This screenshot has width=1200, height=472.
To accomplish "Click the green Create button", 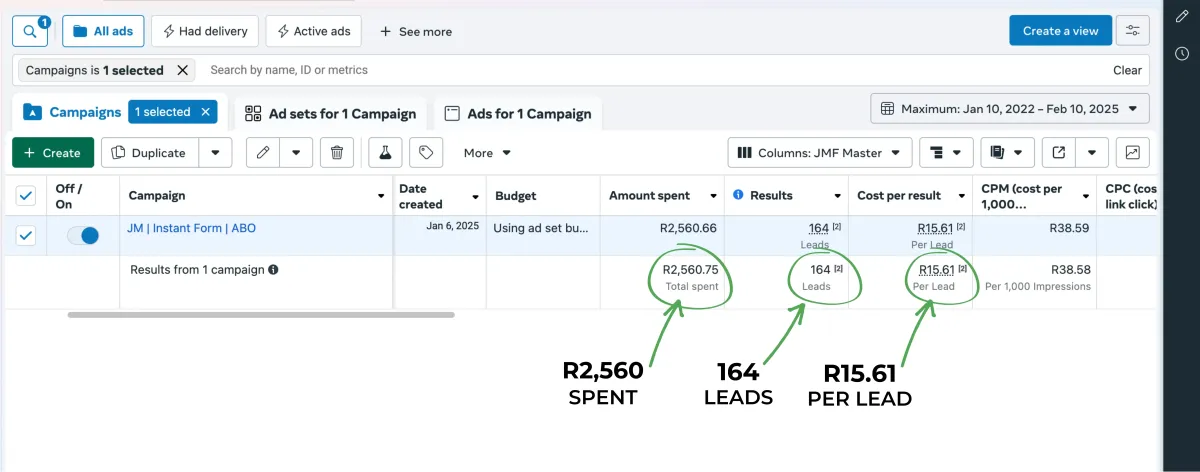I will click(53, 153).
